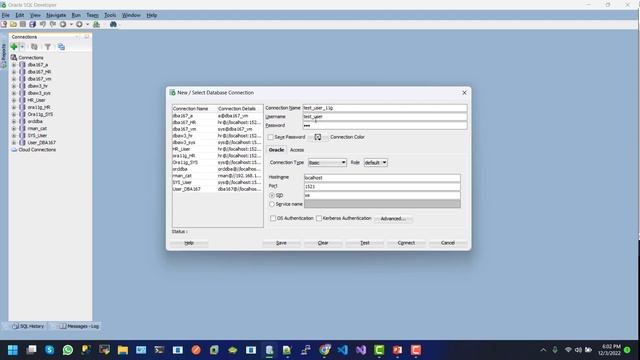Screen dimensions: 640x360
Task: Click the Redo toolbar icon
Action: click(x=53, y=24)
